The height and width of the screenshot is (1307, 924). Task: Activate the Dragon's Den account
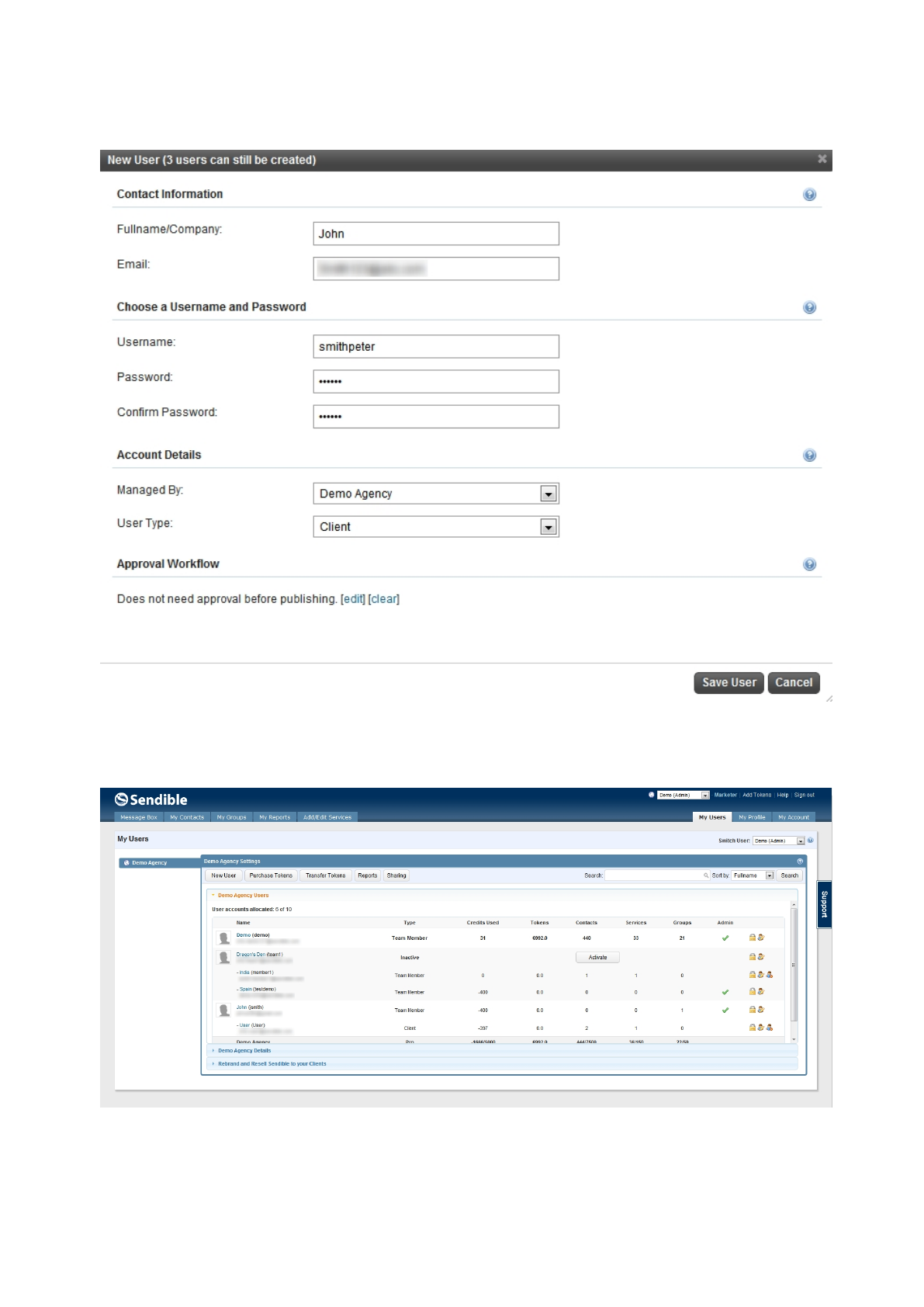[597, 958]
